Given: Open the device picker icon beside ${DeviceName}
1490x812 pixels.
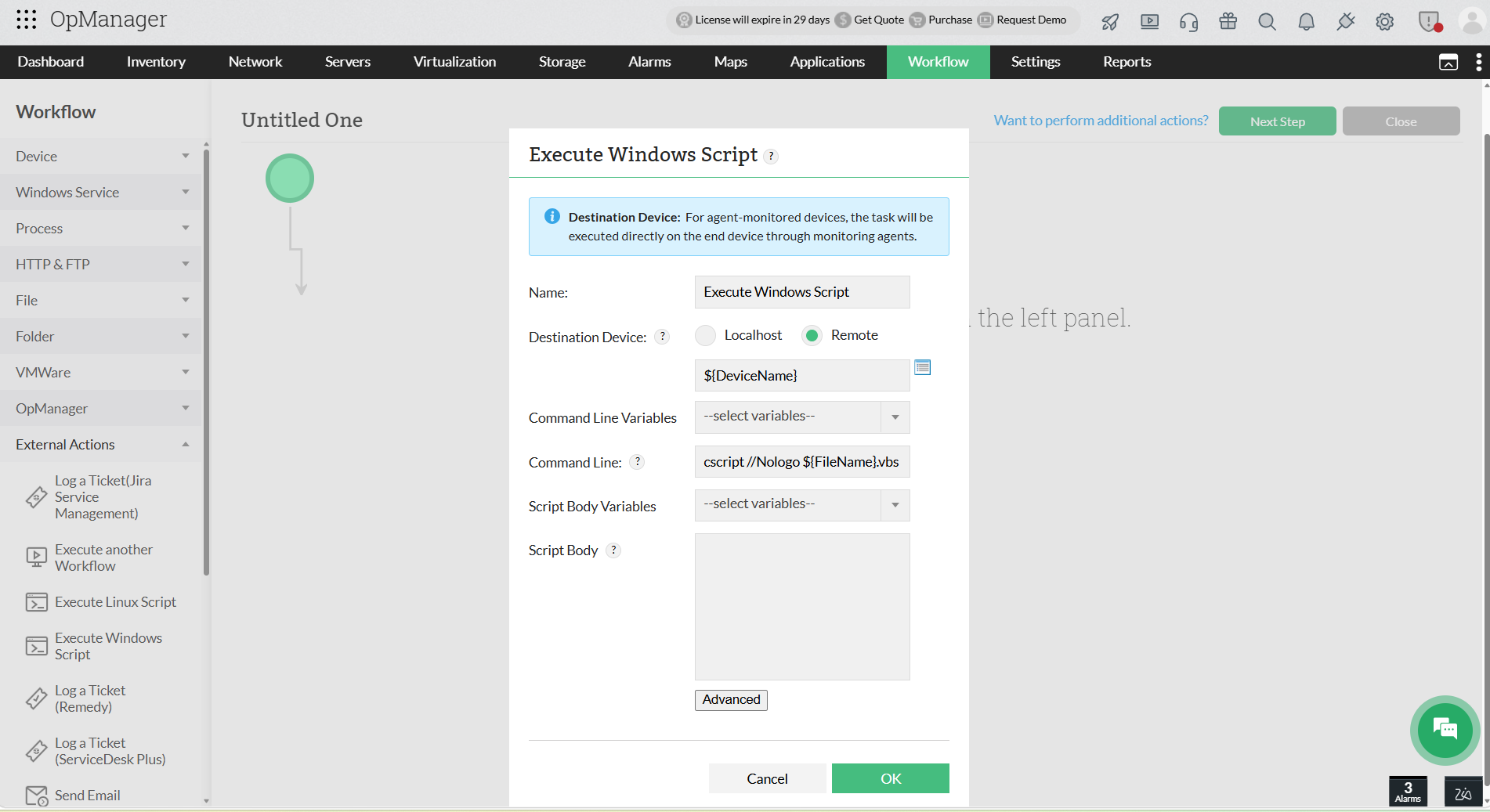Looking at the screenshot, I should (x=923, y=367).
